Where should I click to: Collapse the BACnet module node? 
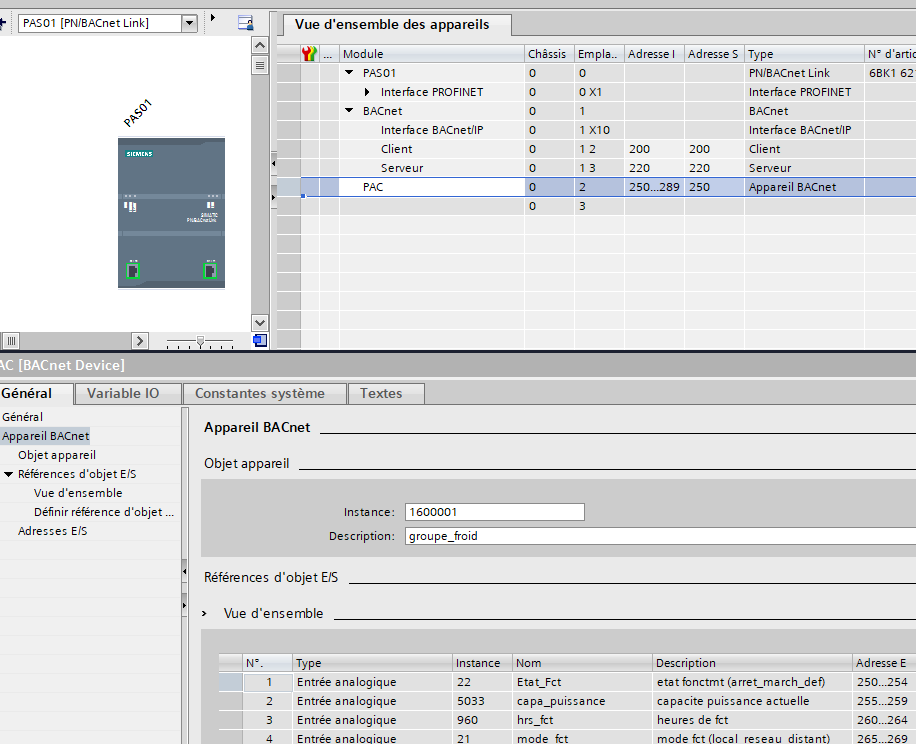(349, 111)
